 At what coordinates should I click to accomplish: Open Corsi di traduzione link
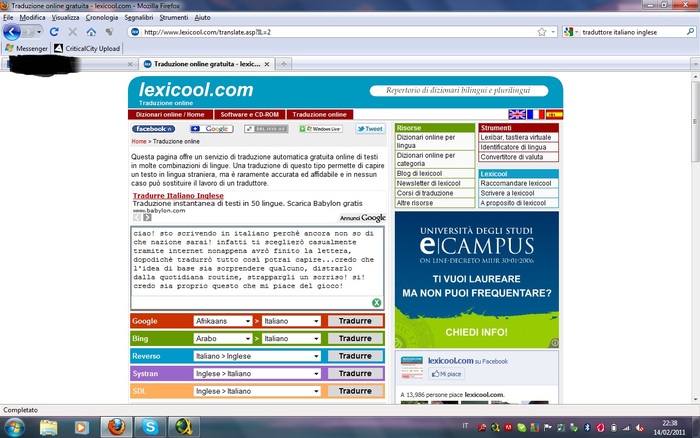coord(425,193)
